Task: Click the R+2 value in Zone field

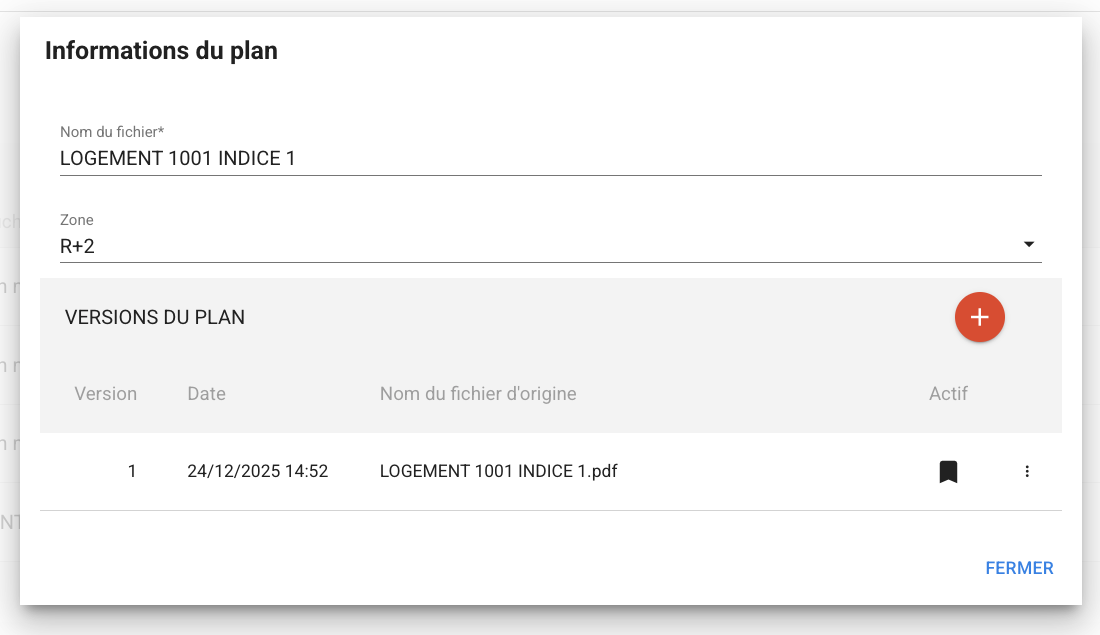Action: [78, 246]
